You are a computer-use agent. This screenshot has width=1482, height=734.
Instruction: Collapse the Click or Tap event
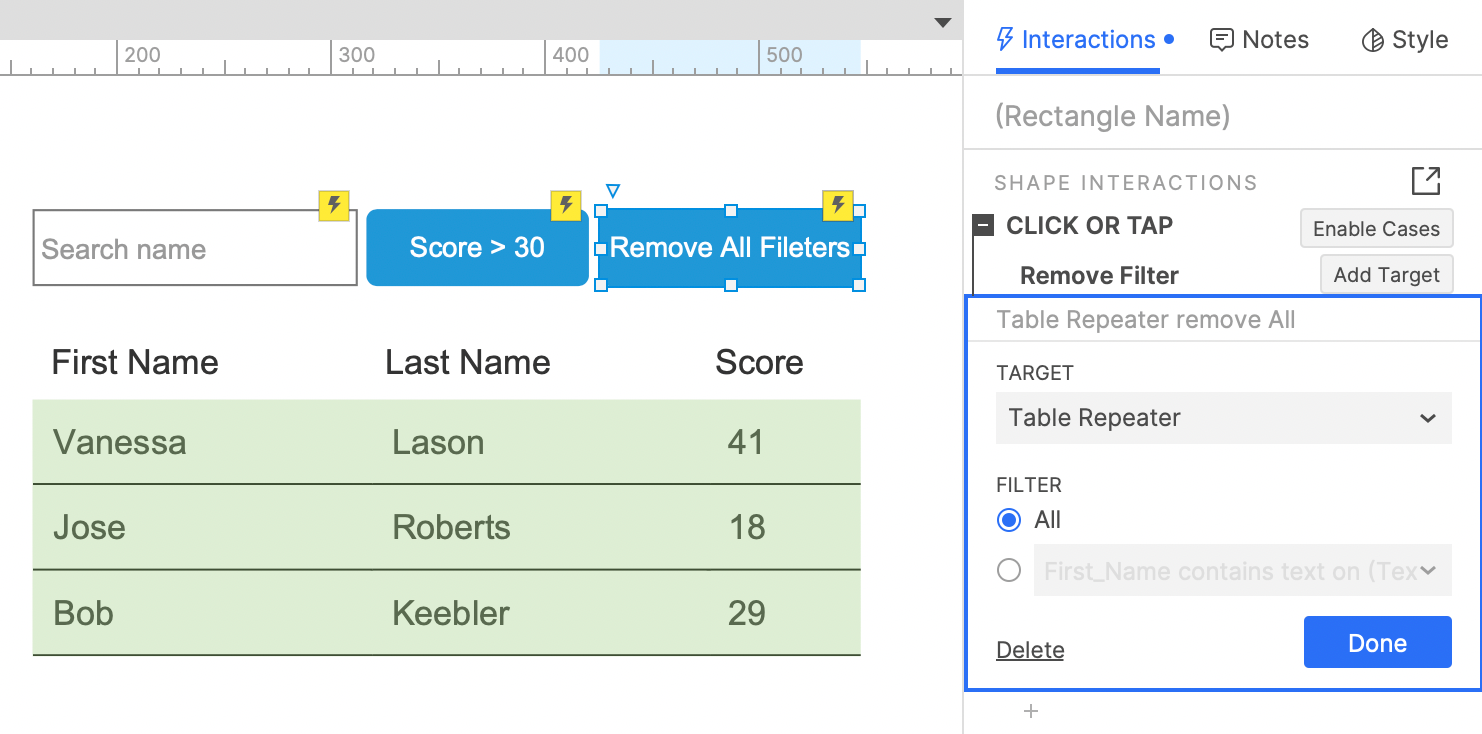[984, 226]
